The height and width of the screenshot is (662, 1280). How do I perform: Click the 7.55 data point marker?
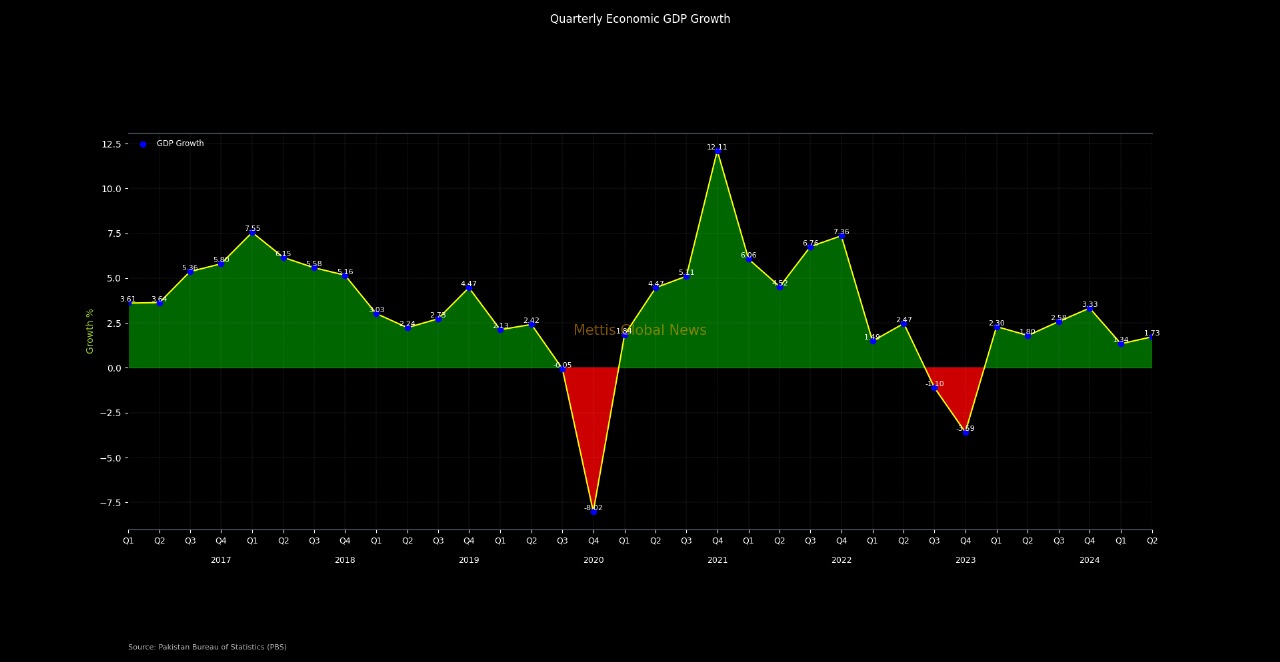252,233
